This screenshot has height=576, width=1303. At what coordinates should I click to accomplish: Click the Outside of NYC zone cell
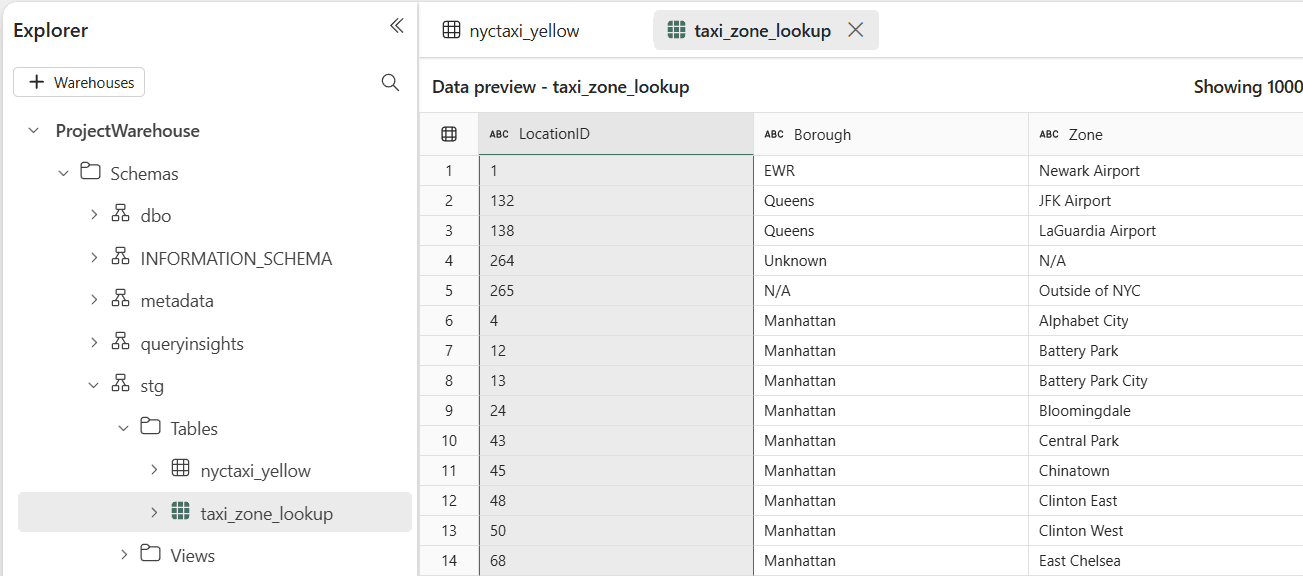(x=1166, y=291)
